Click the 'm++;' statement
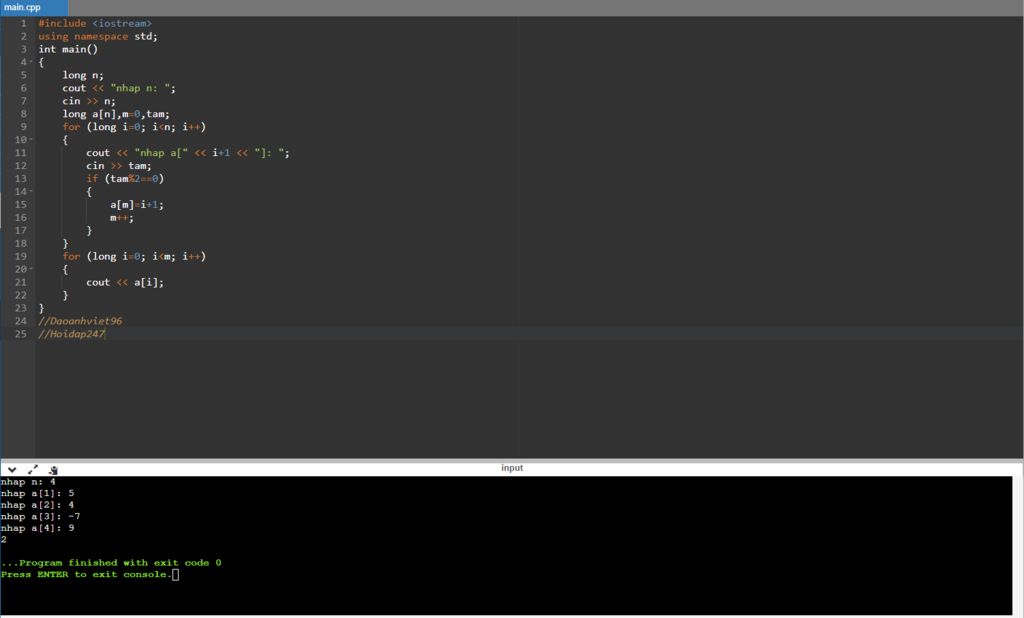This screenshot has height=618, width=1024. click(x=121, y=218)
